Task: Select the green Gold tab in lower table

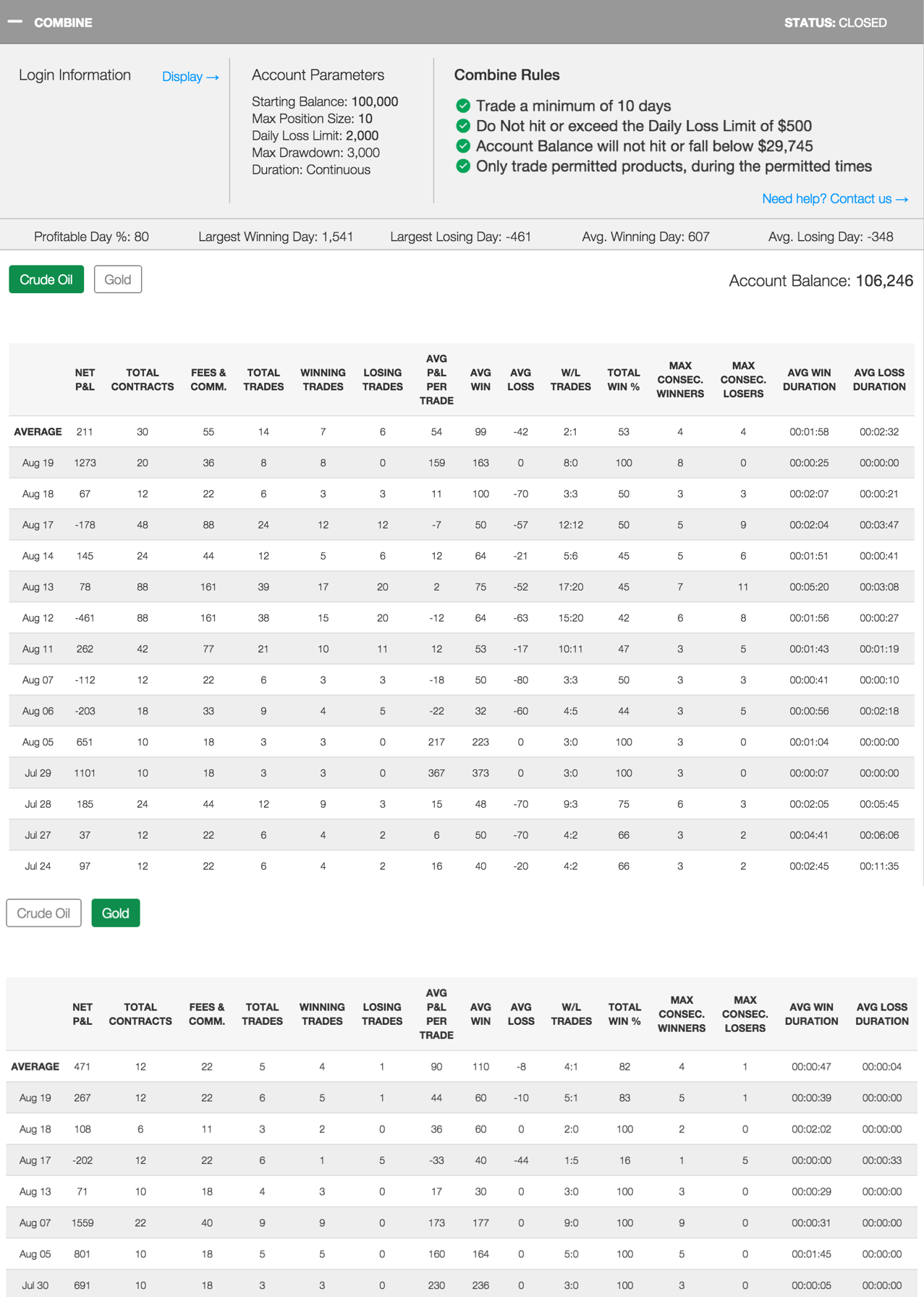Action: (116, 913)
